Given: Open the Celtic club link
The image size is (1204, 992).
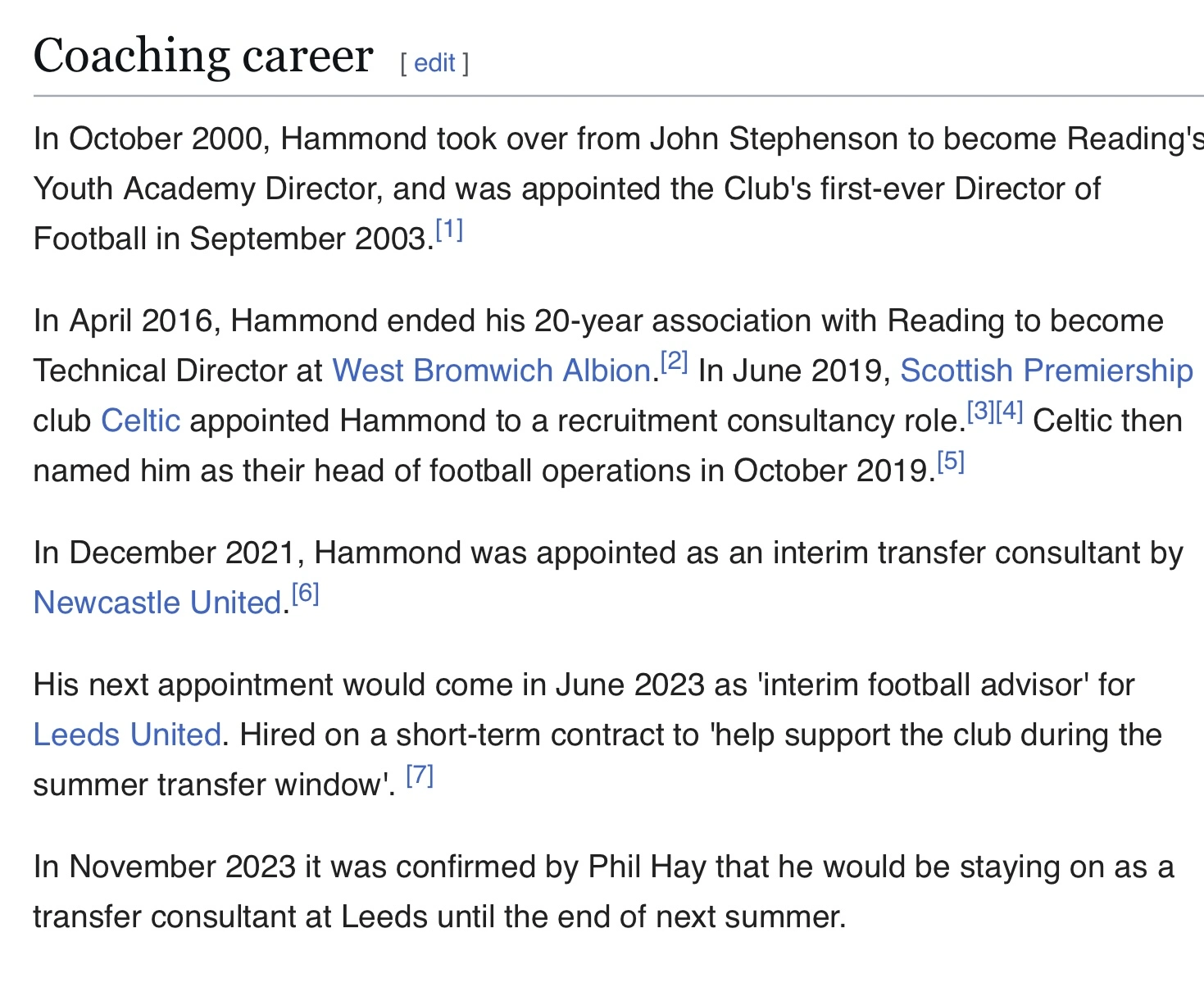Looking at the screenshot, I should (x=140, y=421).
